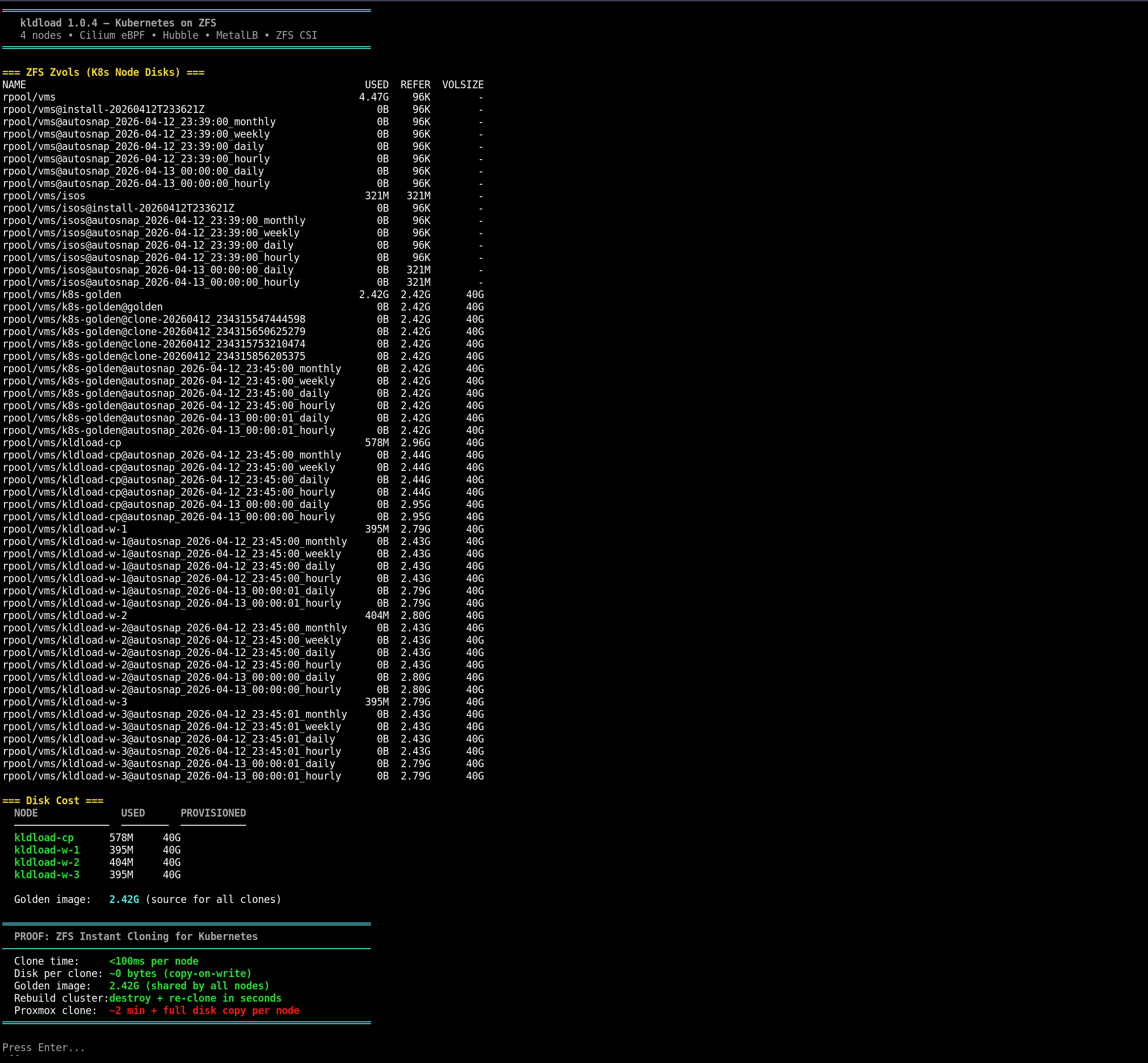Click kldload-w-2@autosnap_2026-04-13_00:00:00_hourly row
1148x1063 pixels.
[243, 689]
